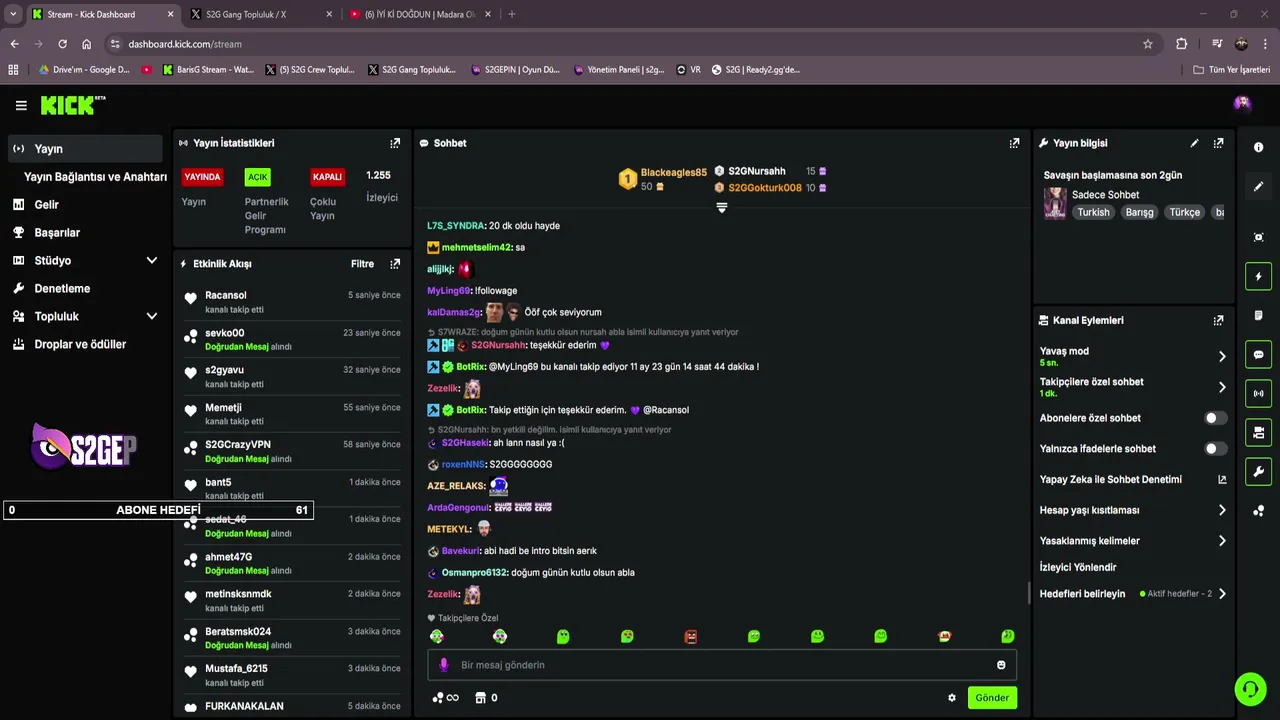The width and height of the screenshot is (1280, 720).
Task: Enable Yalnızca ifadelerle sohbet toggle
Action: pyautogui.click(x=1215, y=449)
